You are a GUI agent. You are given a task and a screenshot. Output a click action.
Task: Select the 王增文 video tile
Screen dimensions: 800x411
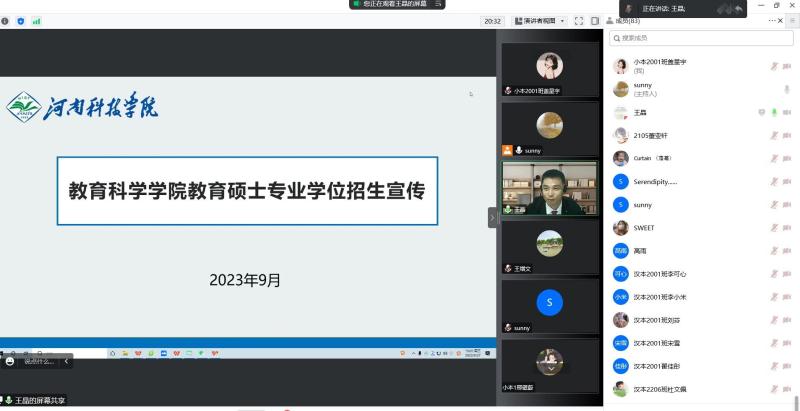tap(549, 247)
